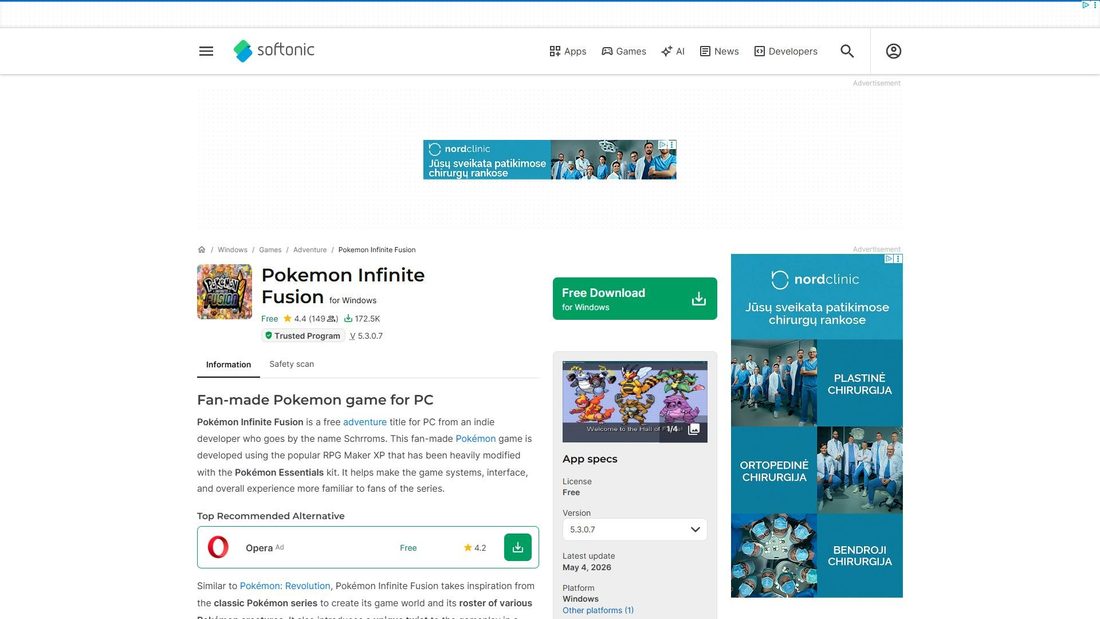Screen dimensions: 1100x619
Task: Open the hamburger menu
Action: coord(206,51)
